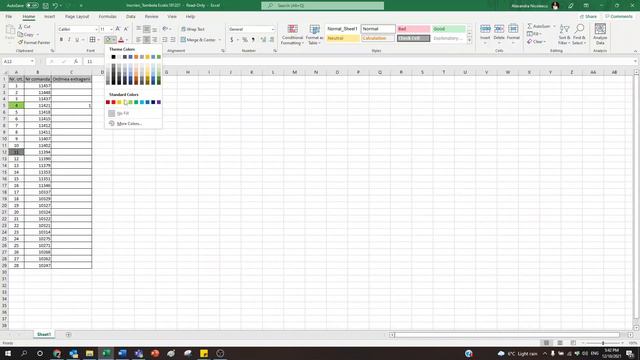Add a new sheet with plus icon
Viewport: 640px width, 360px height.
coord(68,334)
